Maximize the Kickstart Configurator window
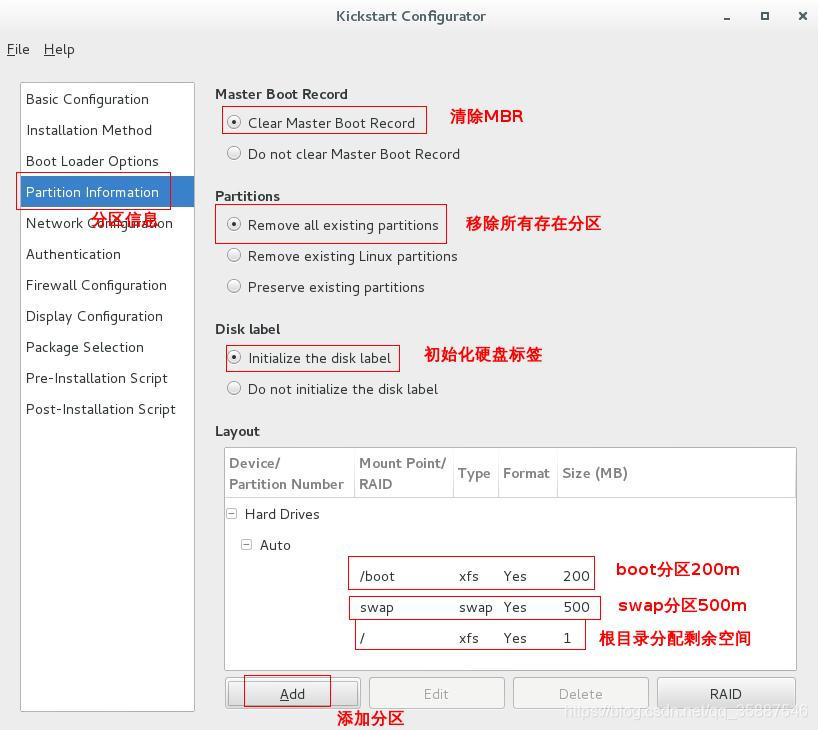The width and height of the screenshot is (818, 730). click(764, 16)
